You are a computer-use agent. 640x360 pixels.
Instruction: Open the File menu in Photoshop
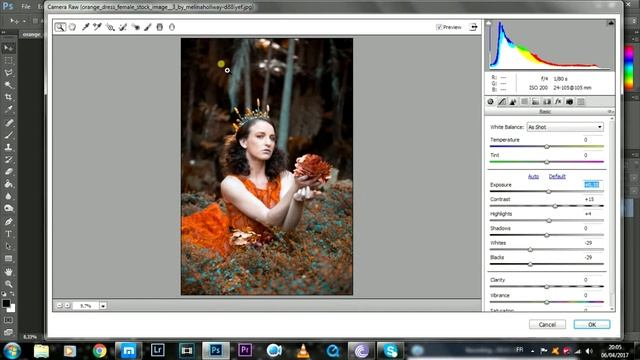click(x=26, y=7)
